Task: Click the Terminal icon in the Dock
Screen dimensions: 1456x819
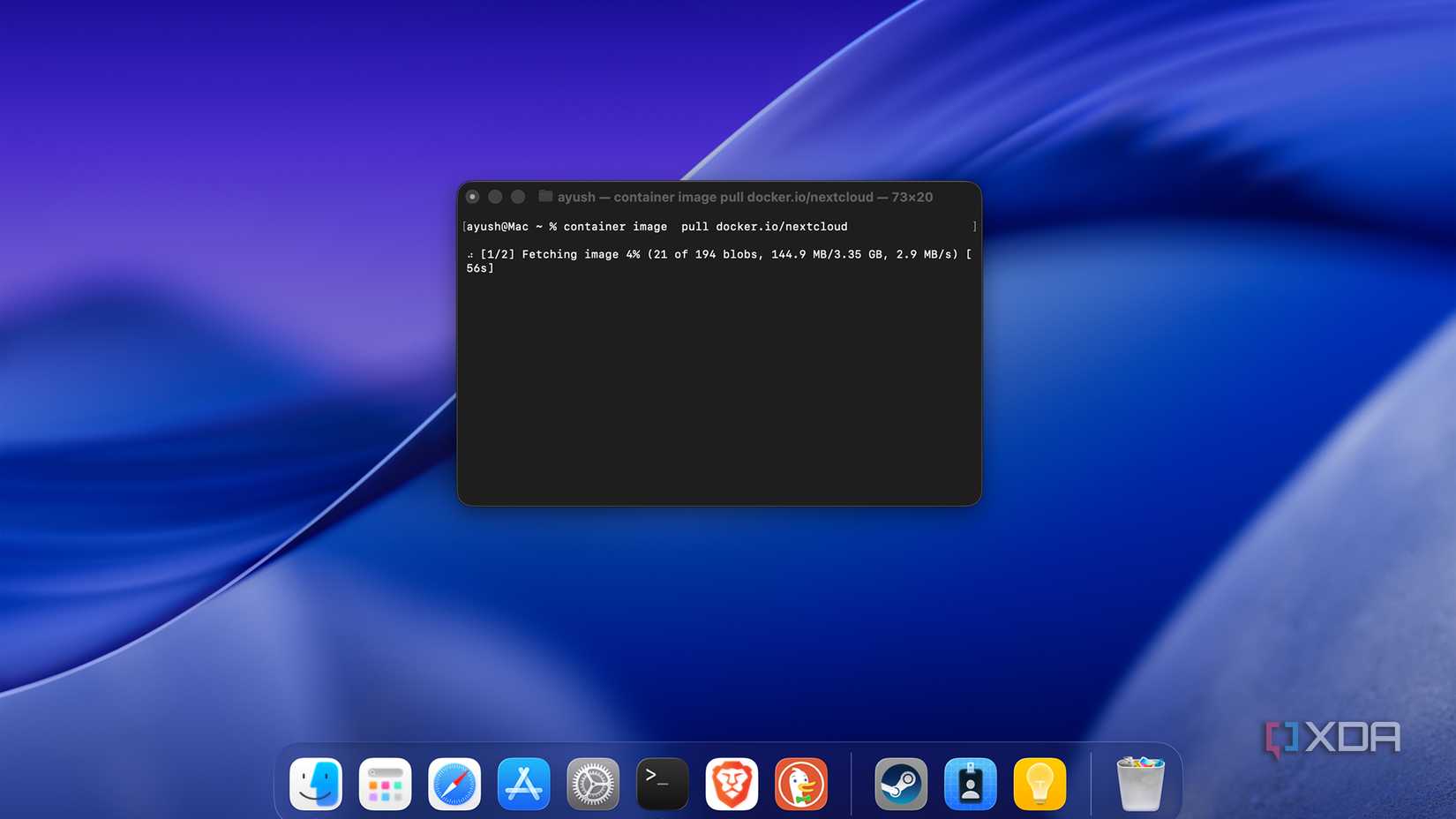Action: coord(662,783)
